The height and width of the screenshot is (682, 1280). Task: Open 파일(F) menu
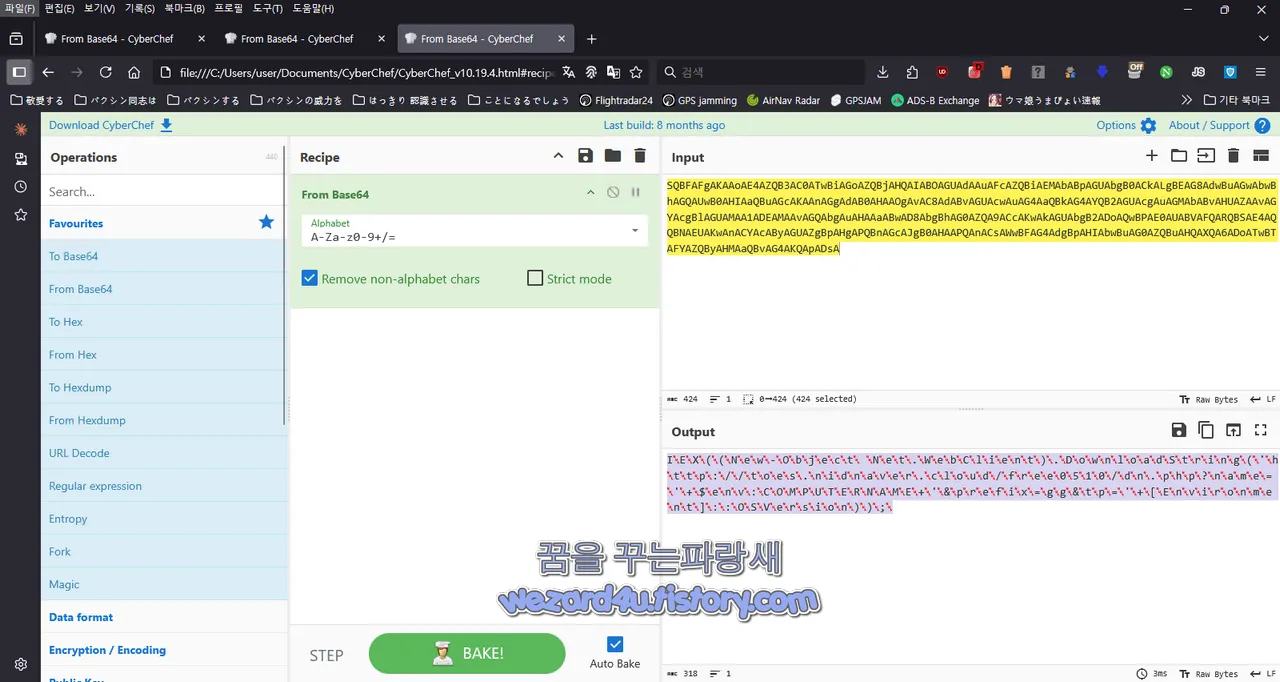click(19, 8)
